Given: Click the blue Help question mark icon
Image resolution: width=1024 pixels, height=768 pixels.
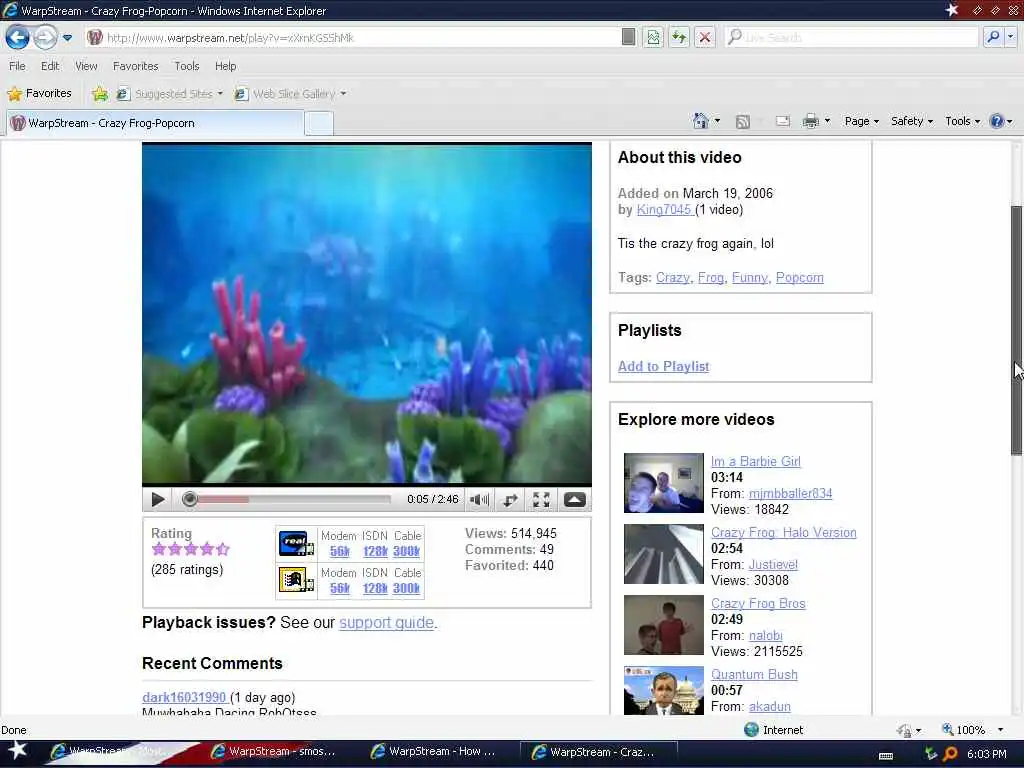Looking at the screenshot, I should pyautogui.click(x=997, y=121).
